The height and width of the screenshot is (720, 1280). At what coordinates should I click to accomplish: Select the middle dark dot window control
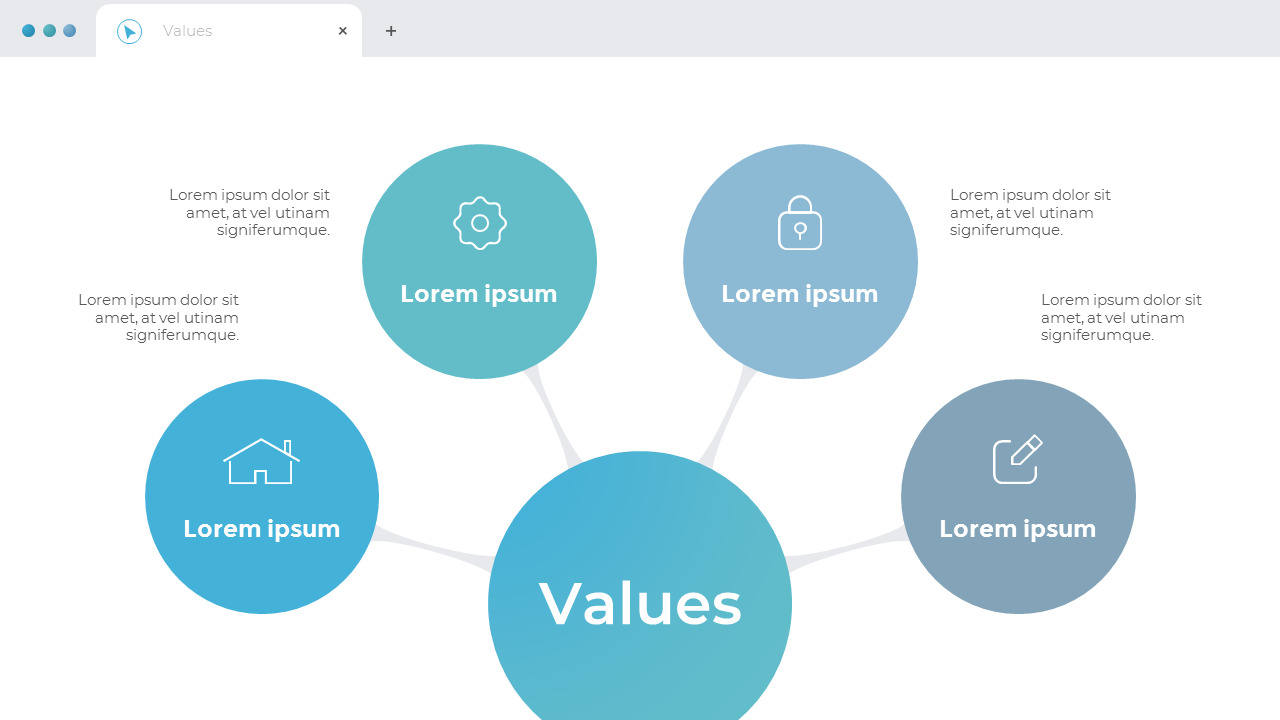pos(49,30)
